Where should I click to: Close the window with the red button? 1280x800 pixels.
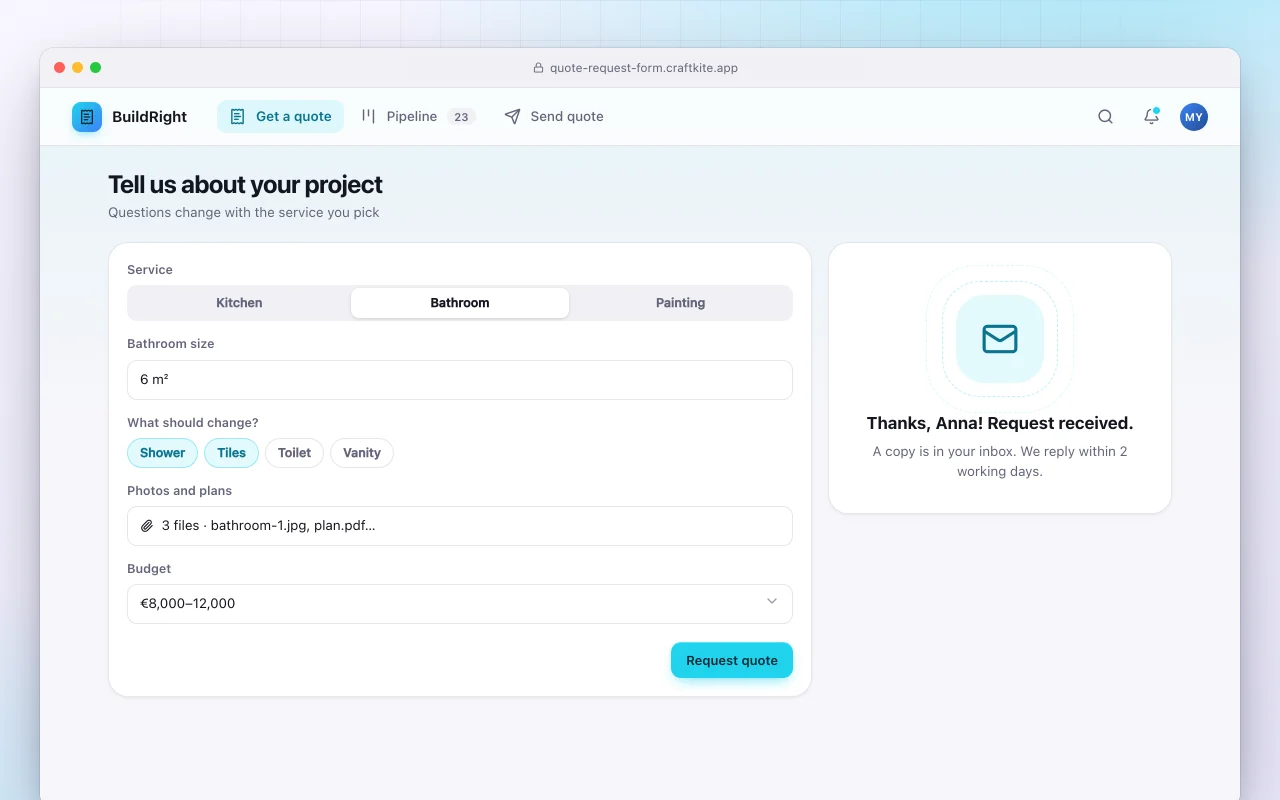[60, 68]
